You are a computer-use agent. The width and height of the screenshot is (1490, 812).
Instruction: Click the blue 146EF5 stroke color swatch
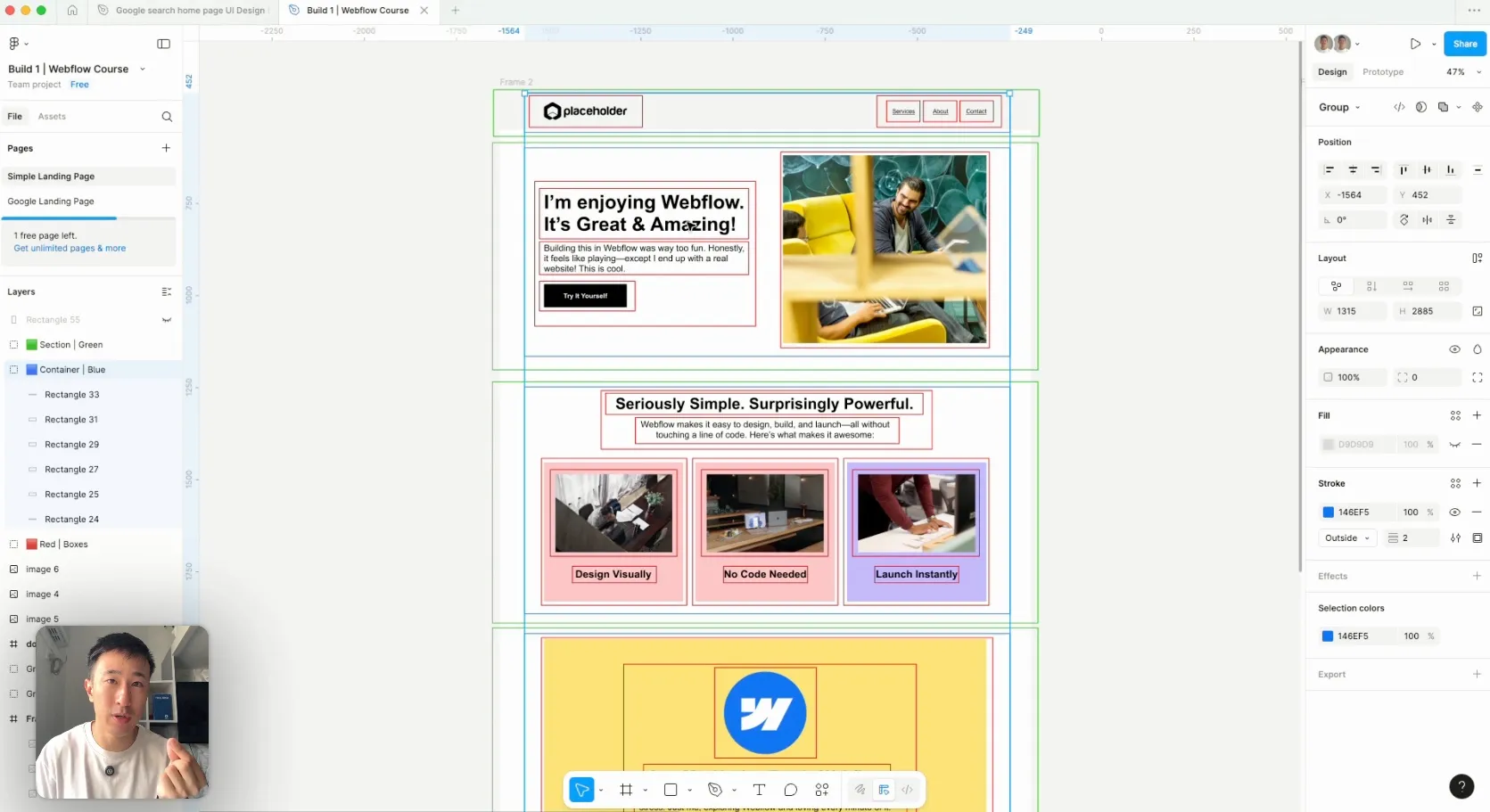click(x=1328, y=513)
